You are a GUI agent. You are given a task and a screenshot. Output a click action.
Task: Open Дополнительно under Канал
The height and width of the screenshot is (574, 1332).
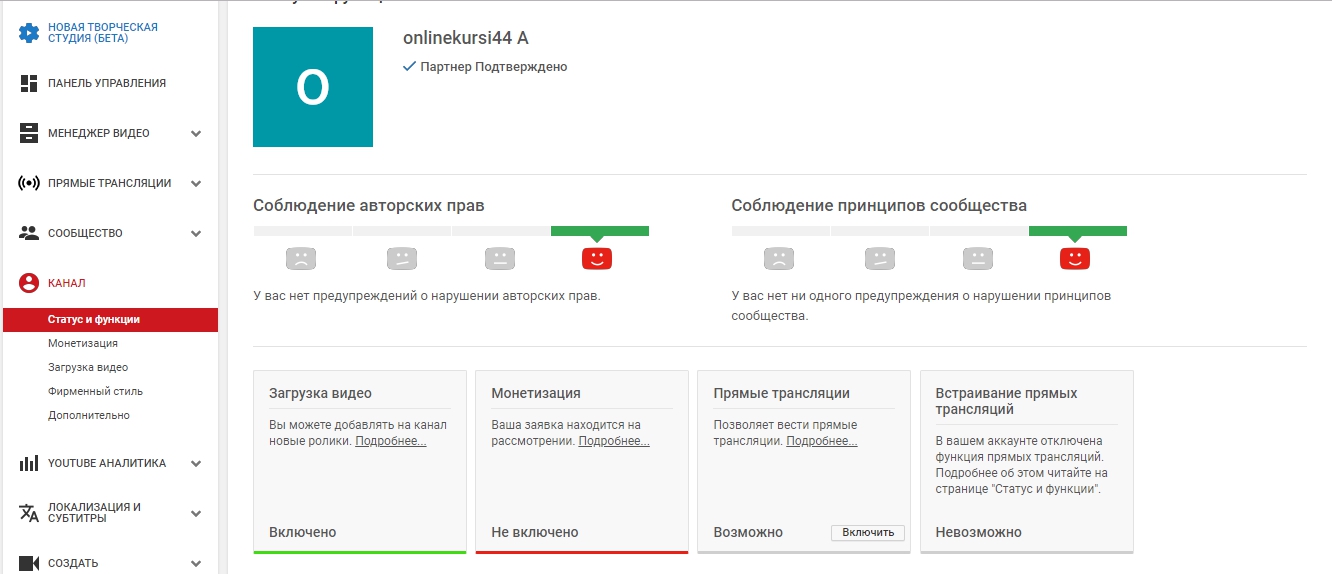89,415
